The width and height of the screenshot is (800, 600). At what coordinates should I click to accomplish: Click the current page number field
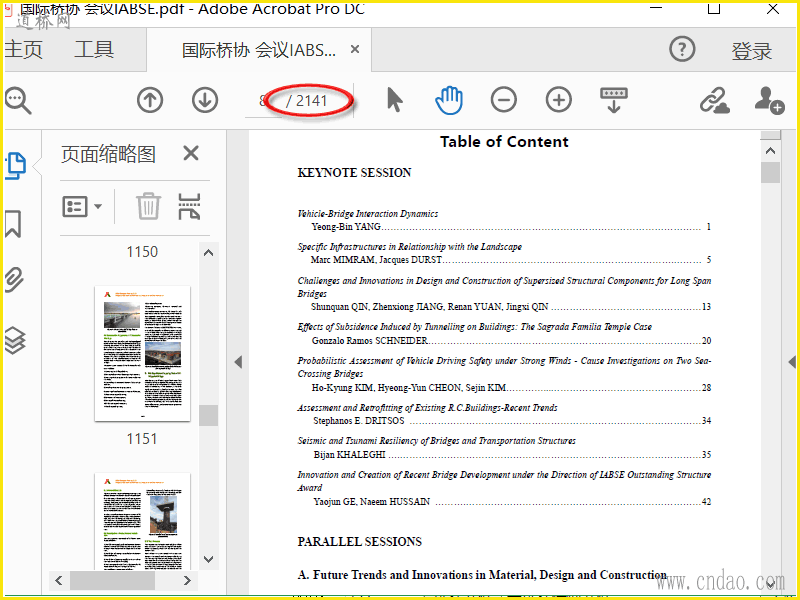(x=263, y=101)
